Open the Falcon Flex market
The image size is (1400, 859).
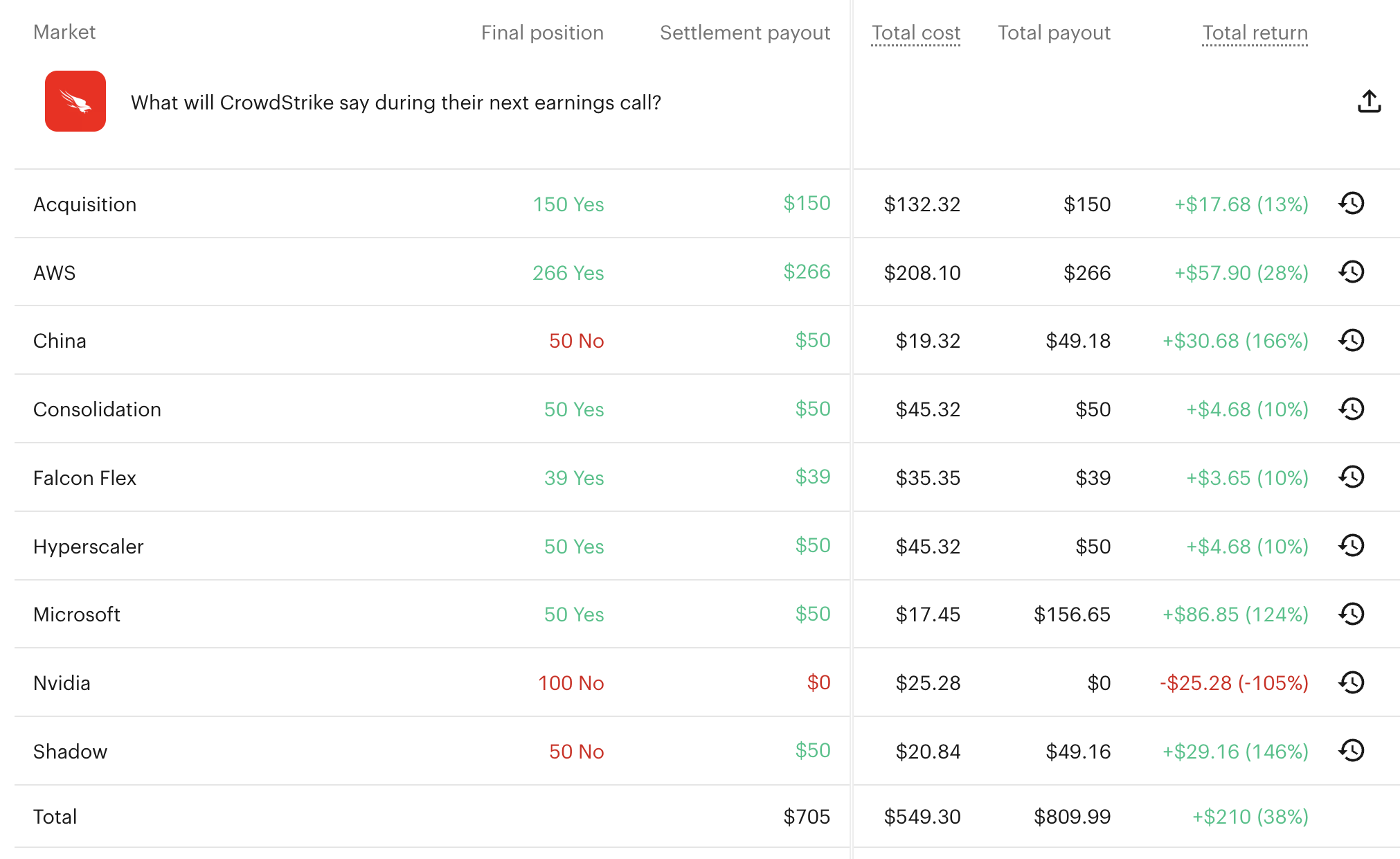tap(84, 477)
